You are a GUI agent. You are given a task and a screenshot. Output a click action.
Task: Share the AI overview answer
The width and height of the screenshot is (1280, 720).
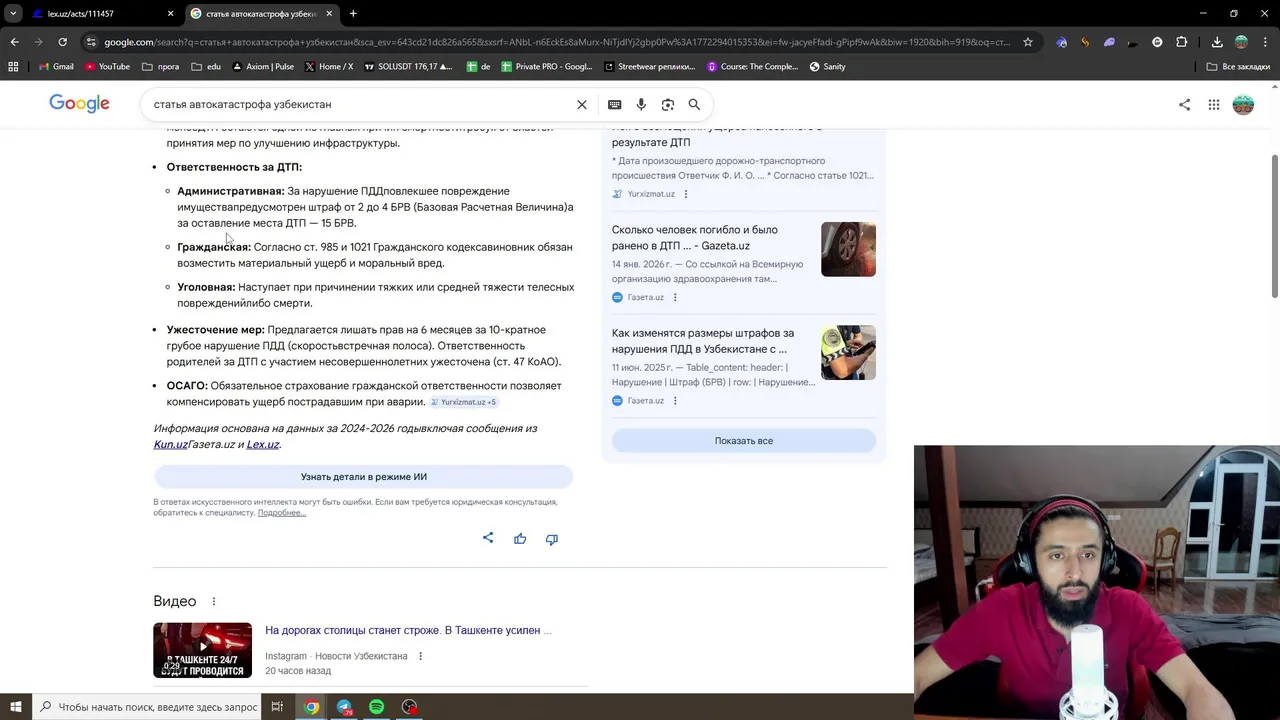(x=488, y=538)
